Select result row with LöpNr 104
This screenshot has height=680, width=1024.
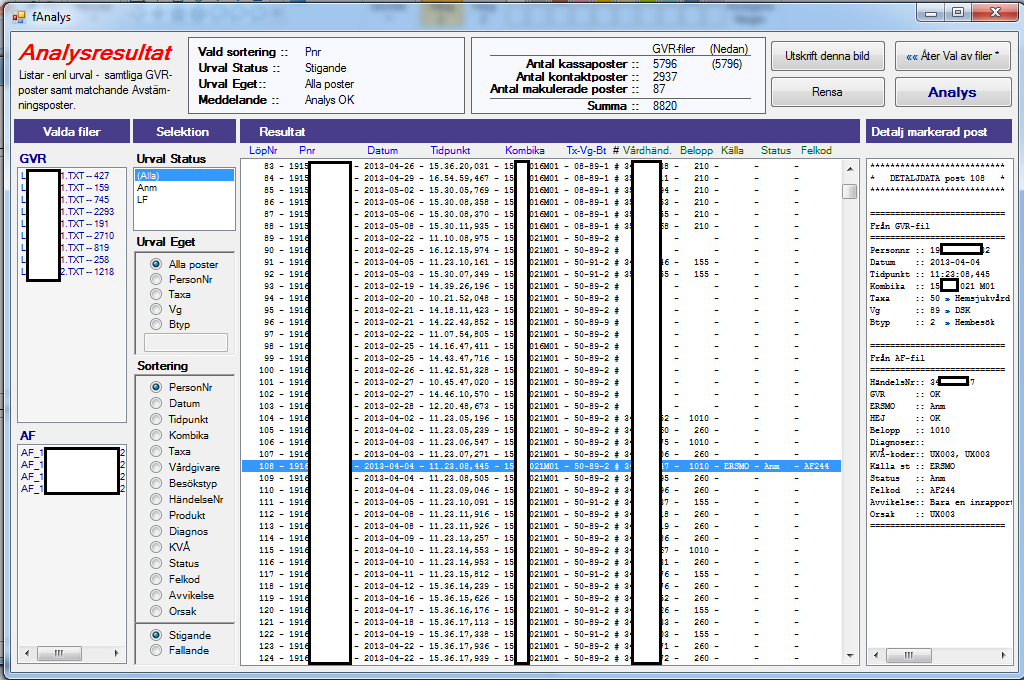540,418
